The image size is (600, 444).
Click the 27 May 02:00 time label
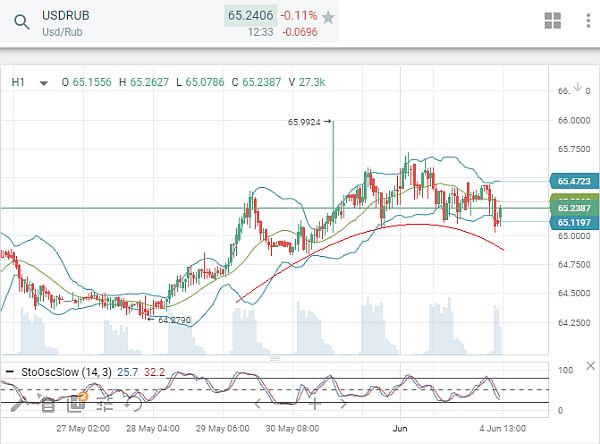click(x=83, y=428)
